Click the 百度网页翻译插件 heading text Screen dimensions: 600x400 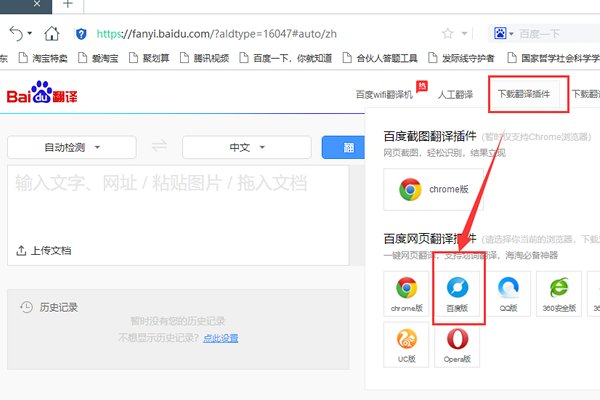point(430,239)
